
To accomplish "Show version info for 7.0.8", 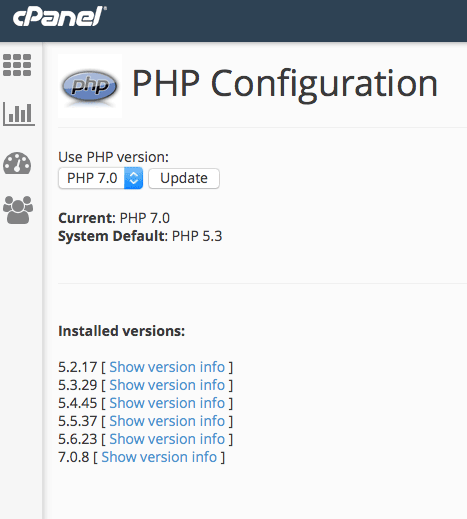I will (159, 457).
